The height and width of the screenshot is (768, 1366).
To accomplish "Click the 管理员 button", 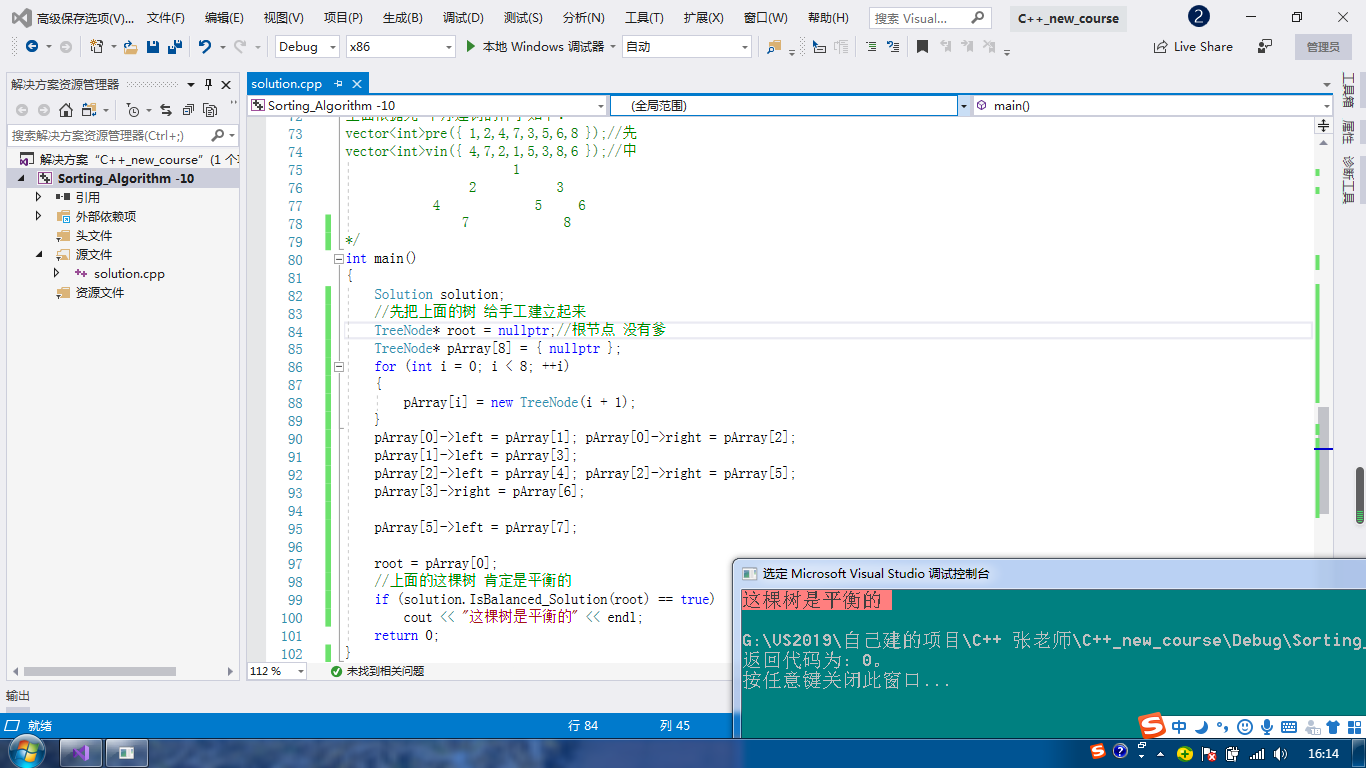I will pos(1323,46).
